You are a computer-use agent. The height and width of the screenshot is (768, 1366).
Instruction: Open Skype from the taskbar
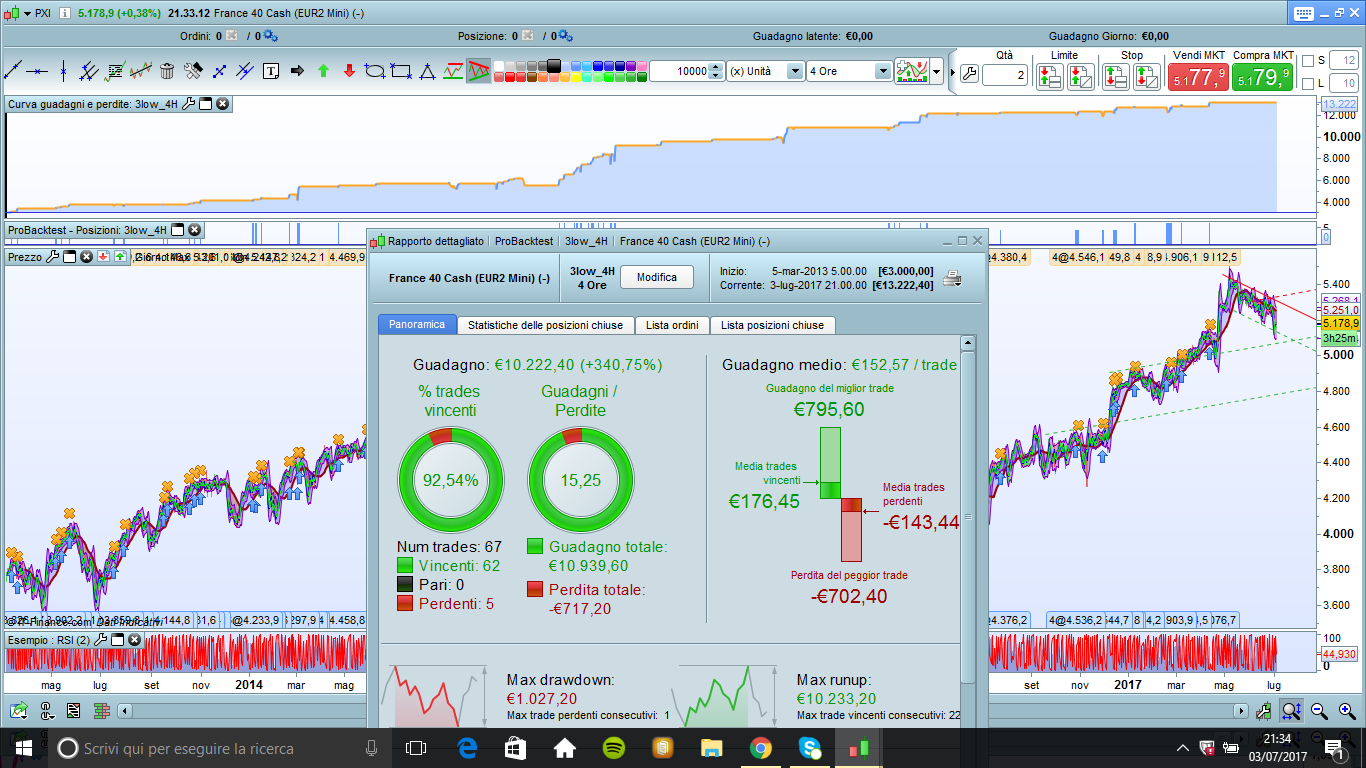tap(808, 747)
